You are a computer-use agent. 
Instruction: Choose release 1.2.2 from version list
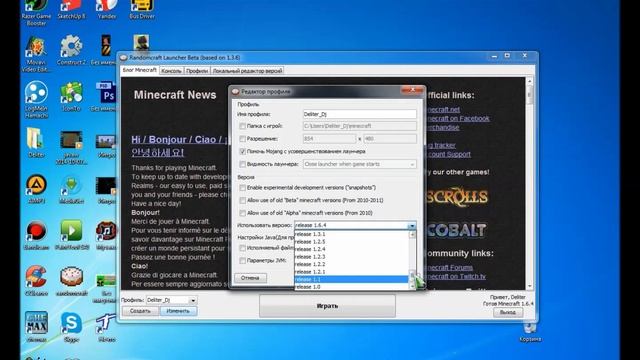tap(351, 264)
